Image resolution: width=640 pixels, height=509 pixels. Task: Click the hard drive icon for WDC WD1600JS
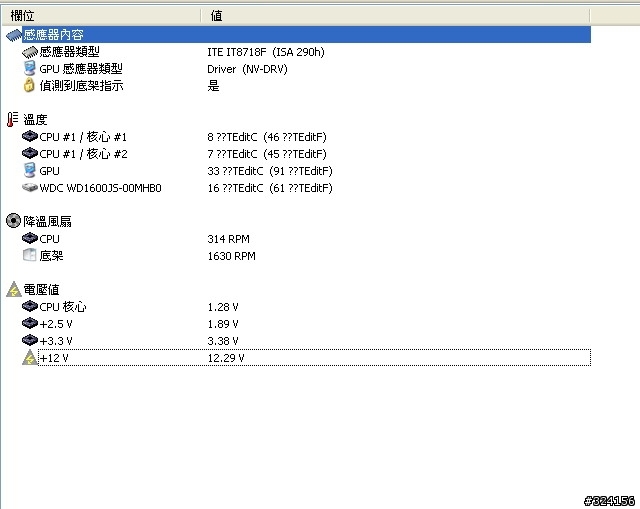click(x=30, y=187)
